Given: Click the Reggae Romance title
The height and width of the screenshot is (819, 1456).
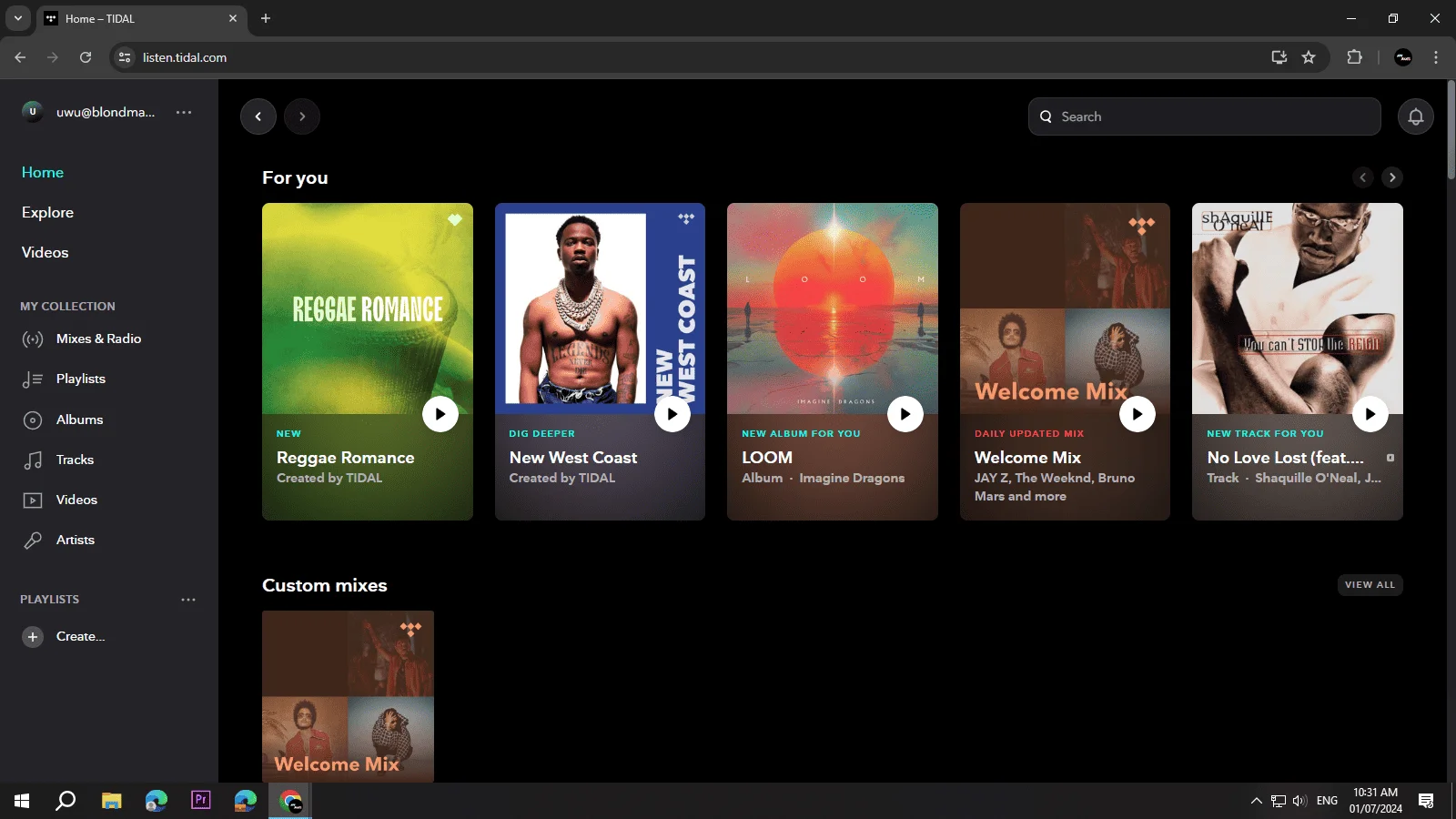Looking at the screenshot, I should click(x=345, y=458).
